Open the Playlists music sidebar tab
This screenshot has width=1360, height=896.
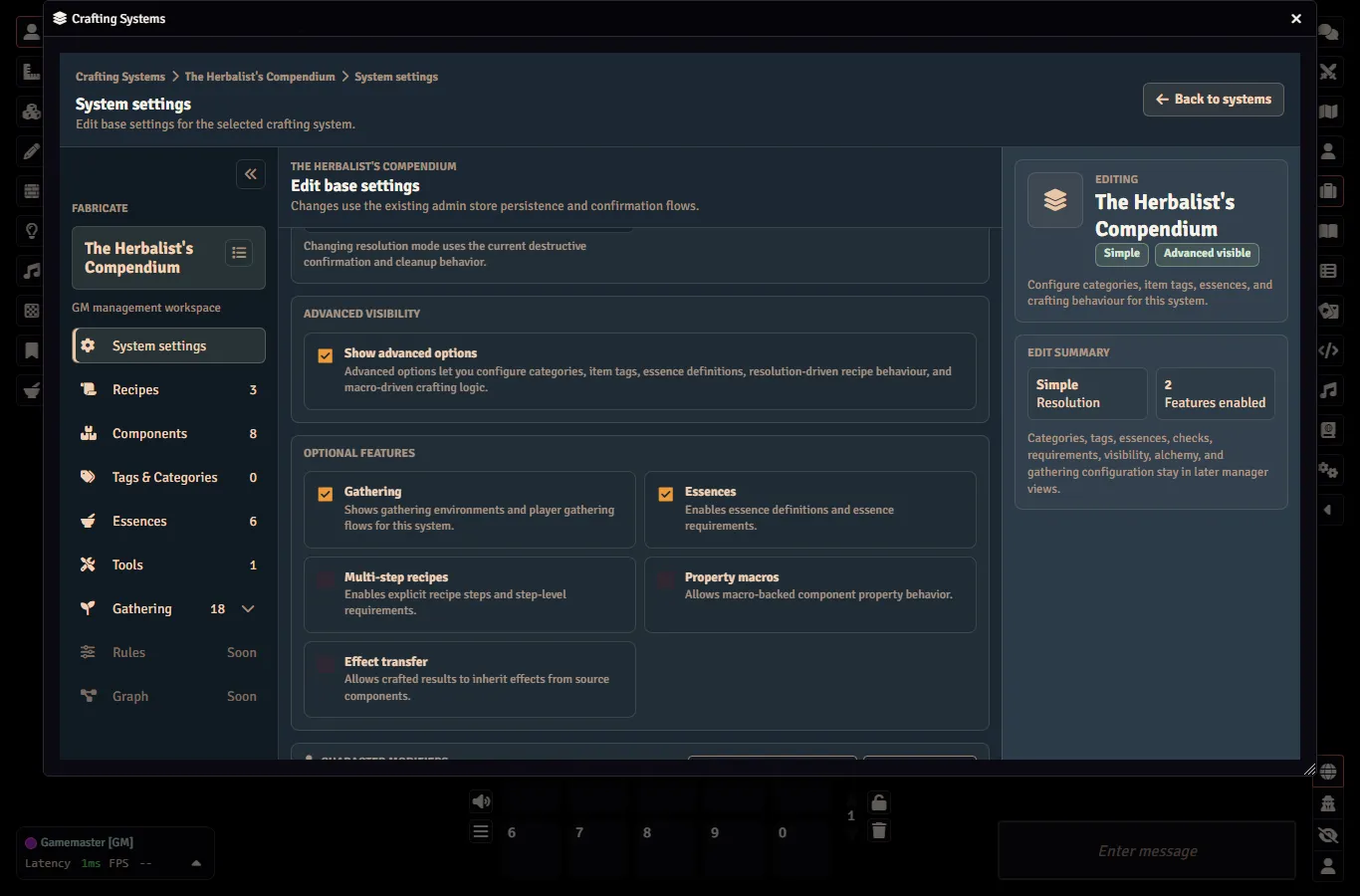click(1328, 390)
